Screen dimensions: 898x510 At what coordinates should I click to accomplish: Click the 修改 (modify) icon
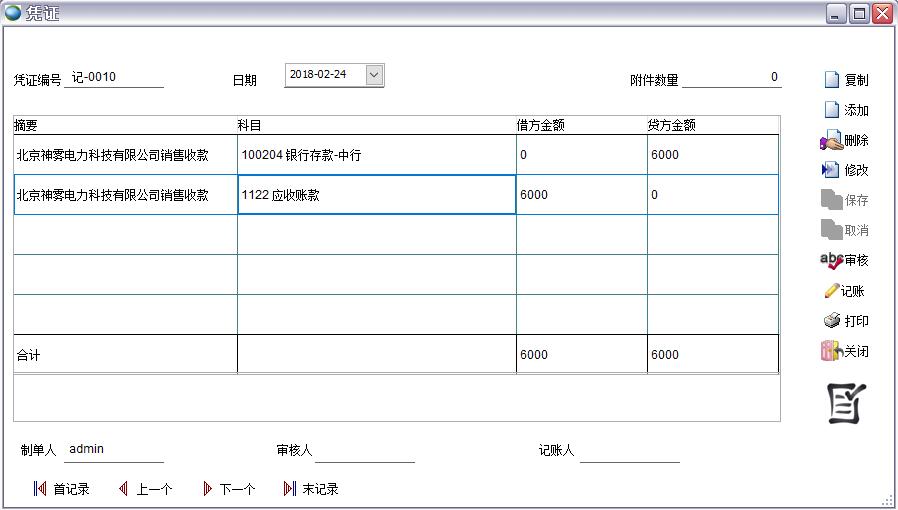830,170
